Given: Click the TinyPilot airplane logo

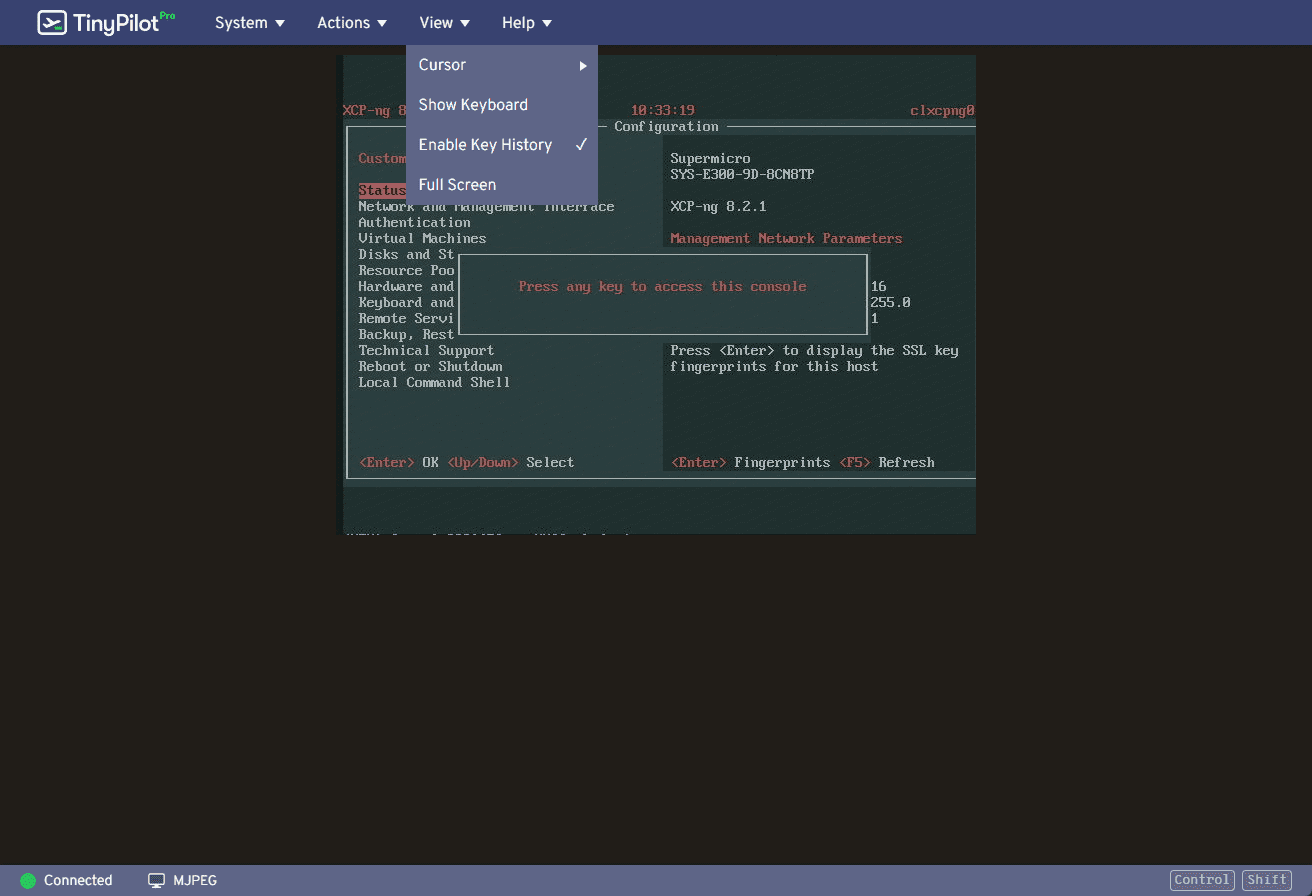Looking at the screenshot, I should (52, 22).
